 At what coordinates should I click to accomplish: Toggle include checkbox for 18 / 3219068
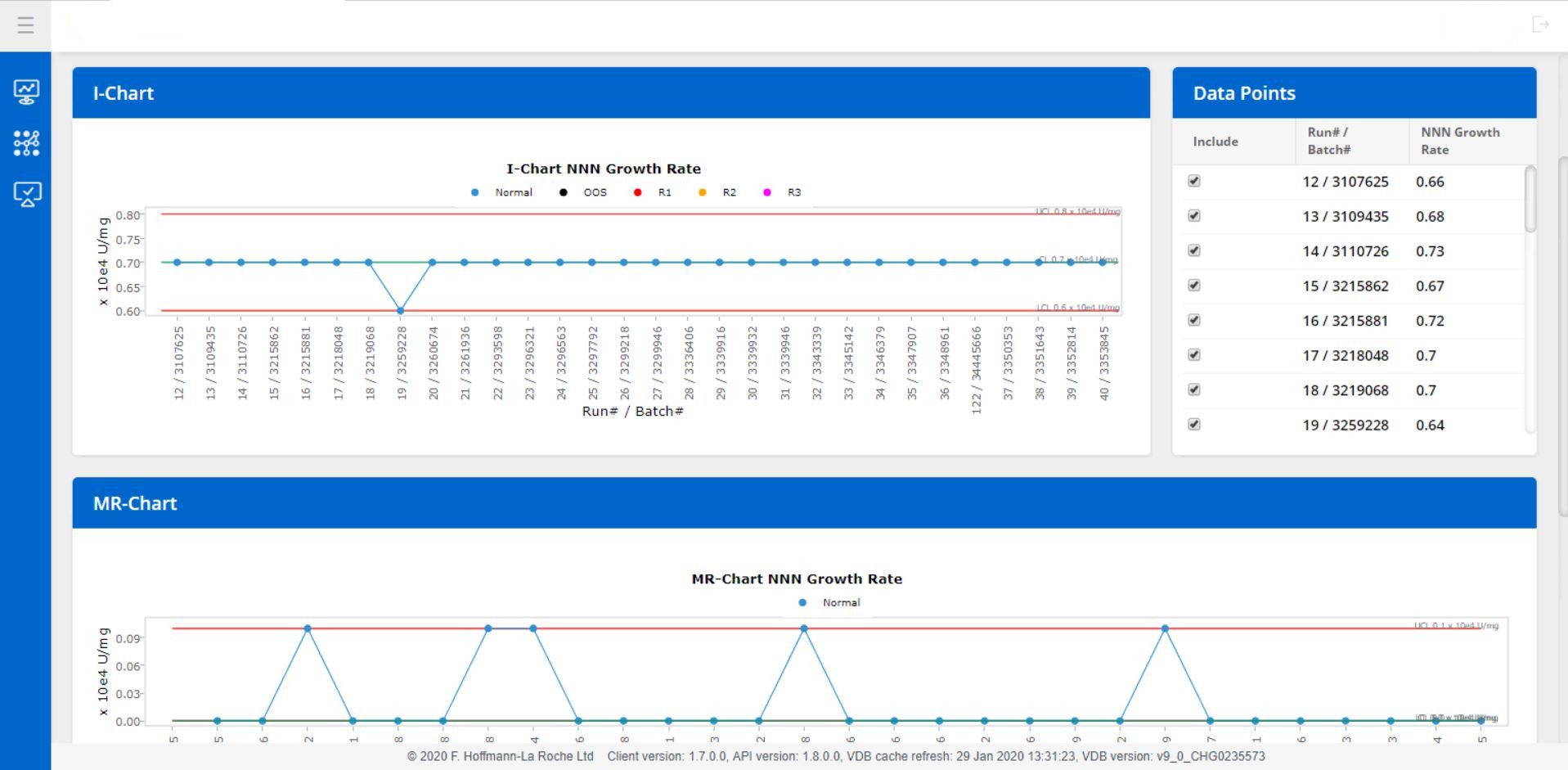coord(1194,390)
